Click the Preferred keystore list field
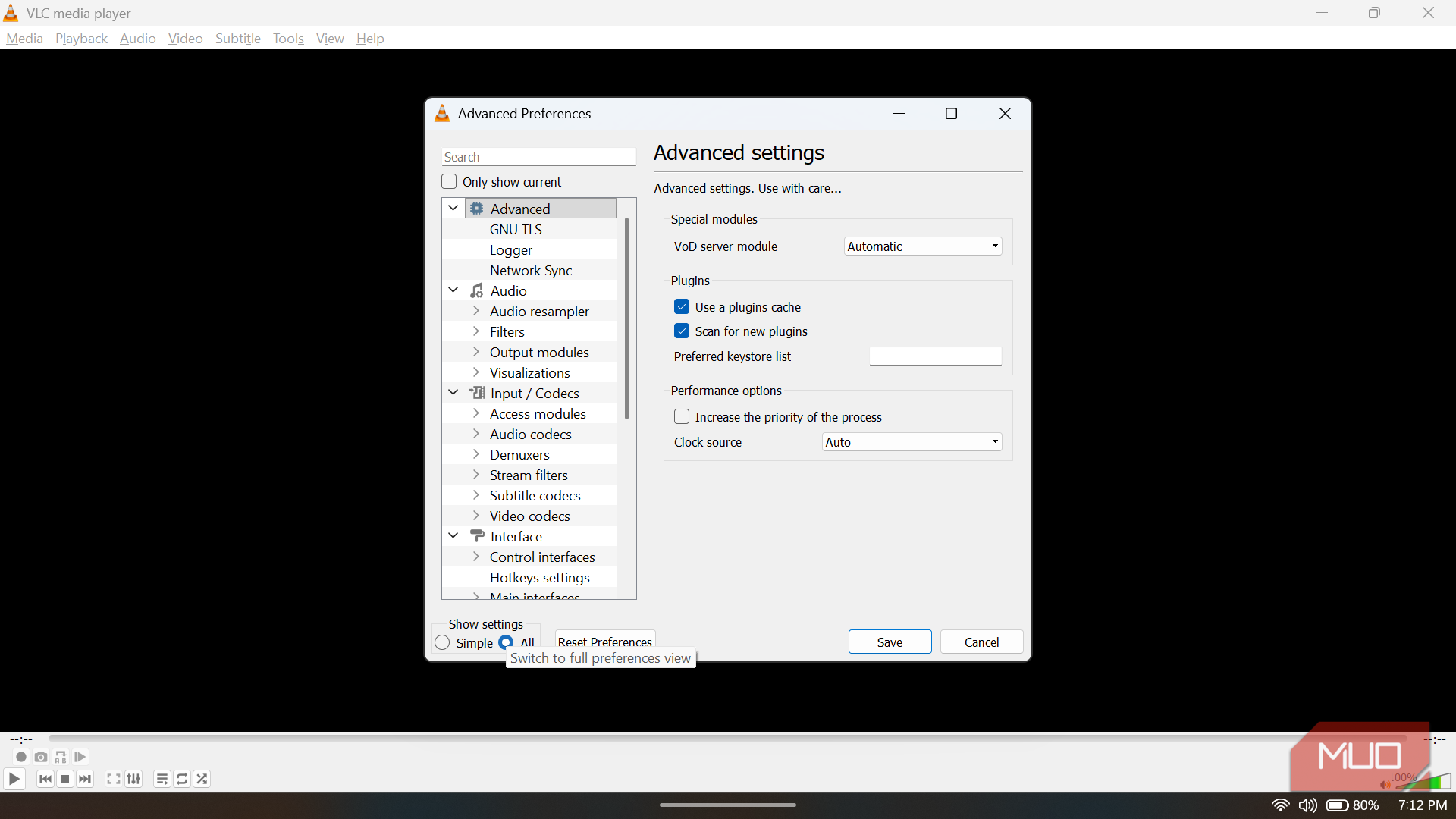1456x819 pixels. (935, 356)
